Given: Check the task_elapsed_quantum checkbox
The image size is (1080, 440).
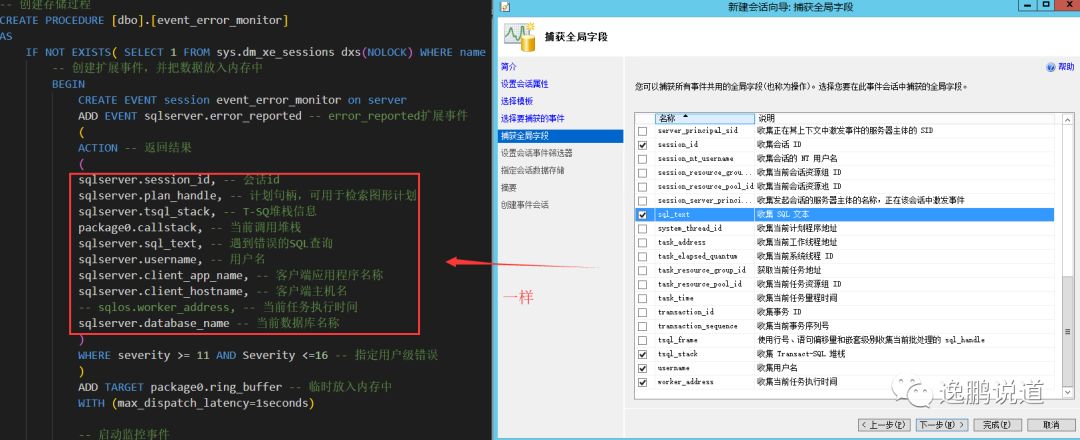Looking at the screenshot, I should click(x=643, y=256).
